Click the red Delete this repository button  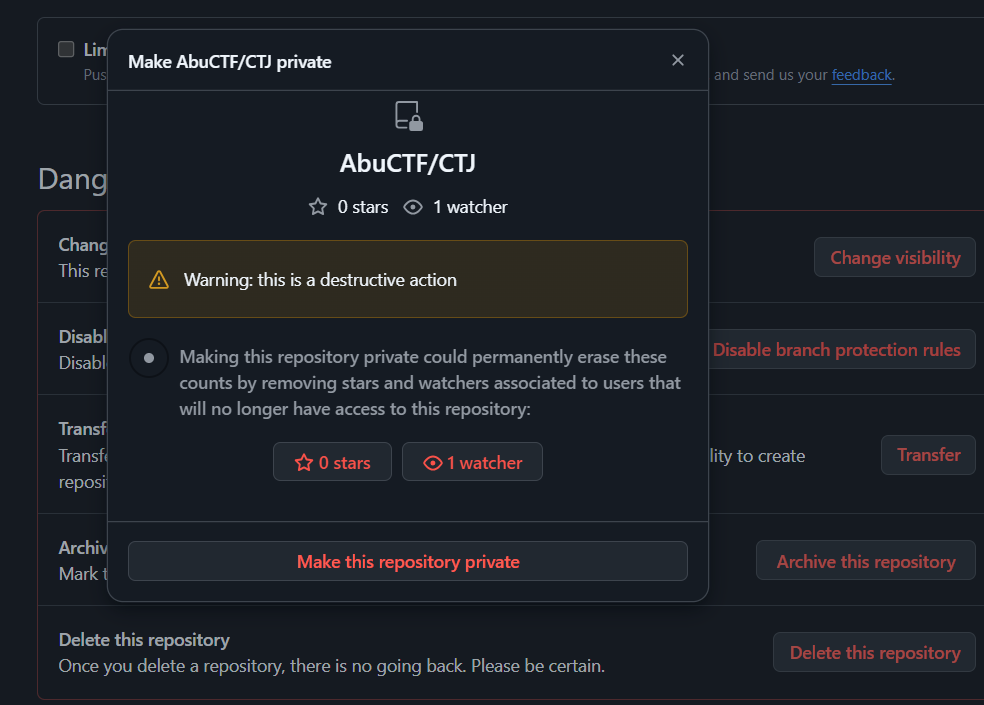[x=874, y=652]
